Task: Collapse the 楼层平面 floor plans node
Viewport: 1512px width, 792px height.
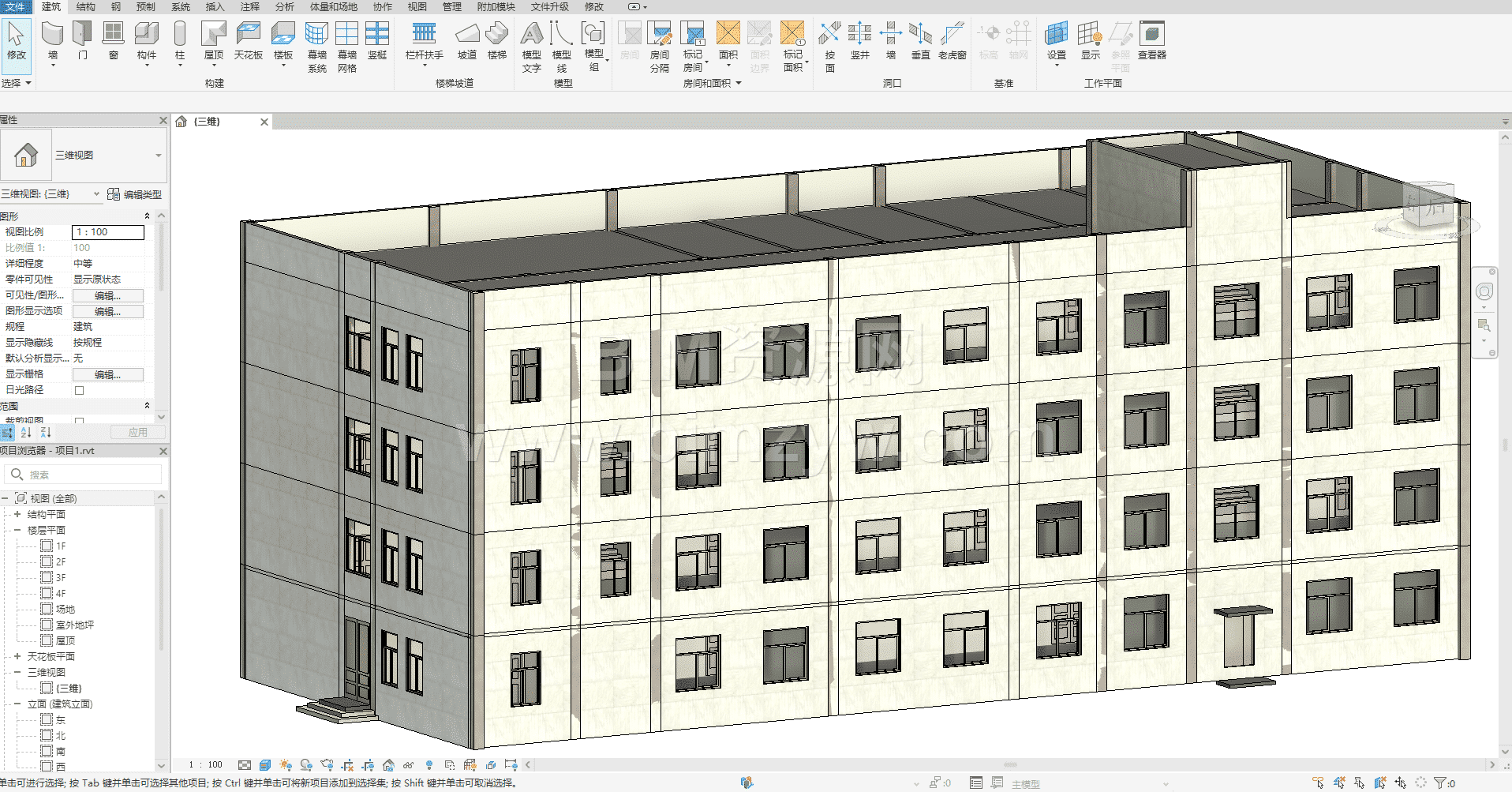Action: click(x=17, y=530)
